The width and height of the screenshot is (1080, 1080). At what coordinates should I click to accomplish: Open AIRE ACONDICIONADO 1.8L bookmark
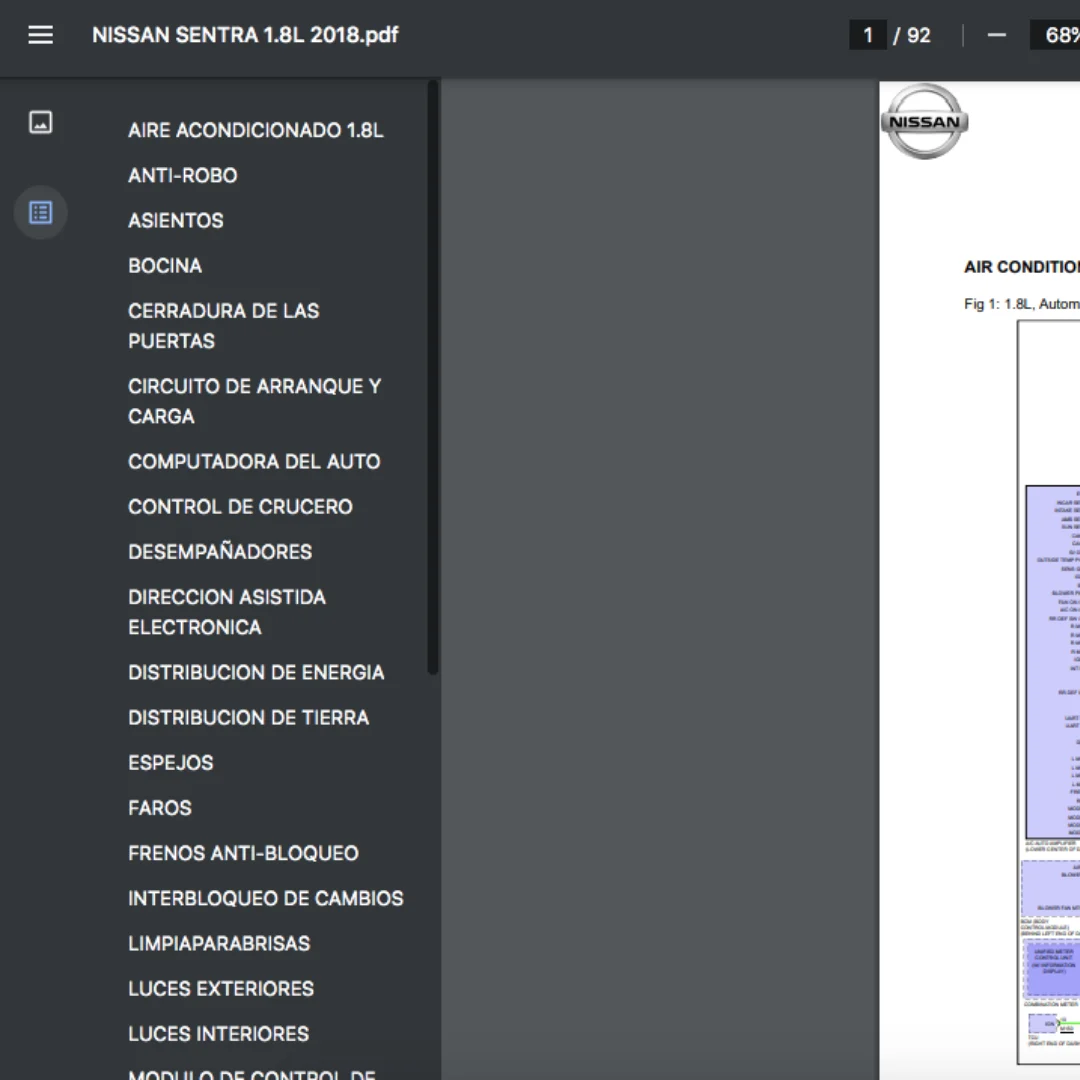(256, 130)
